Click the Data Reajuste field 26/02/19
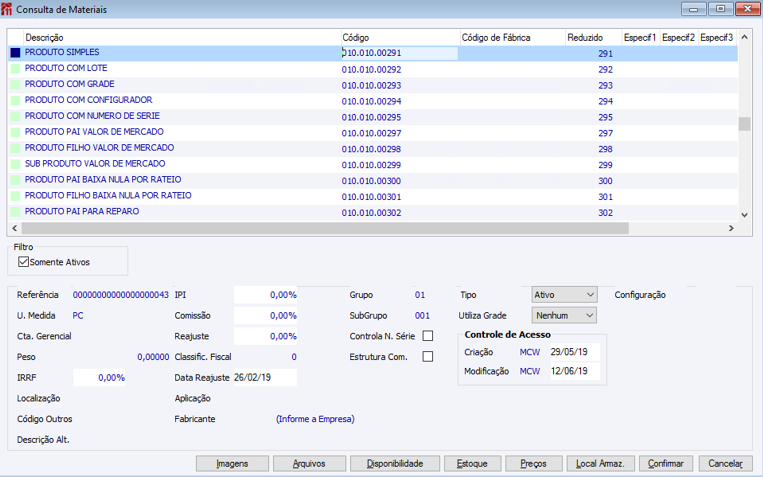The width and height of the screenshot is (763, 477). [x=265, y=378]
